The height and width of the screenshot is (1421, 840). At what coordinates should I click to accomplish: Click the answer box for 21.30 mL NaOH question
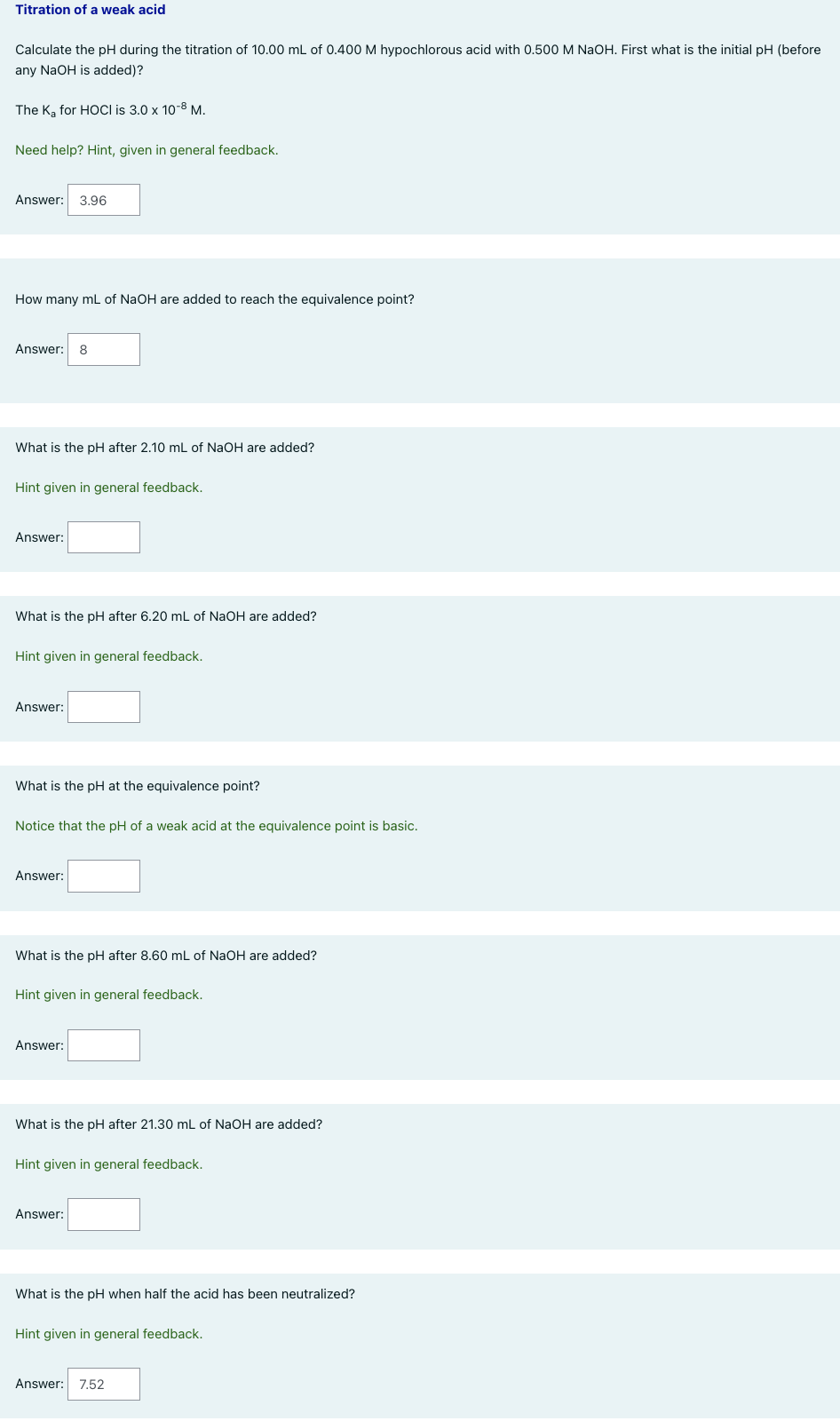click(103, 1214)
